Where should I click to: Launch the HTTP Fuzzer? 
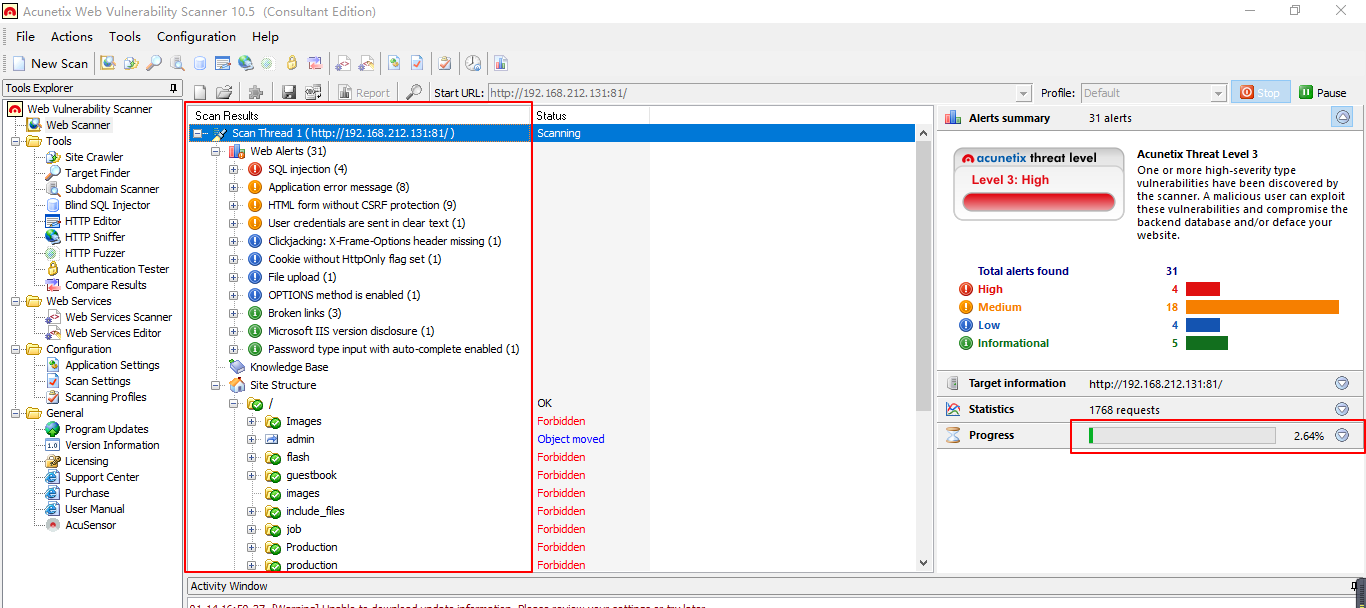coord(96,253)
